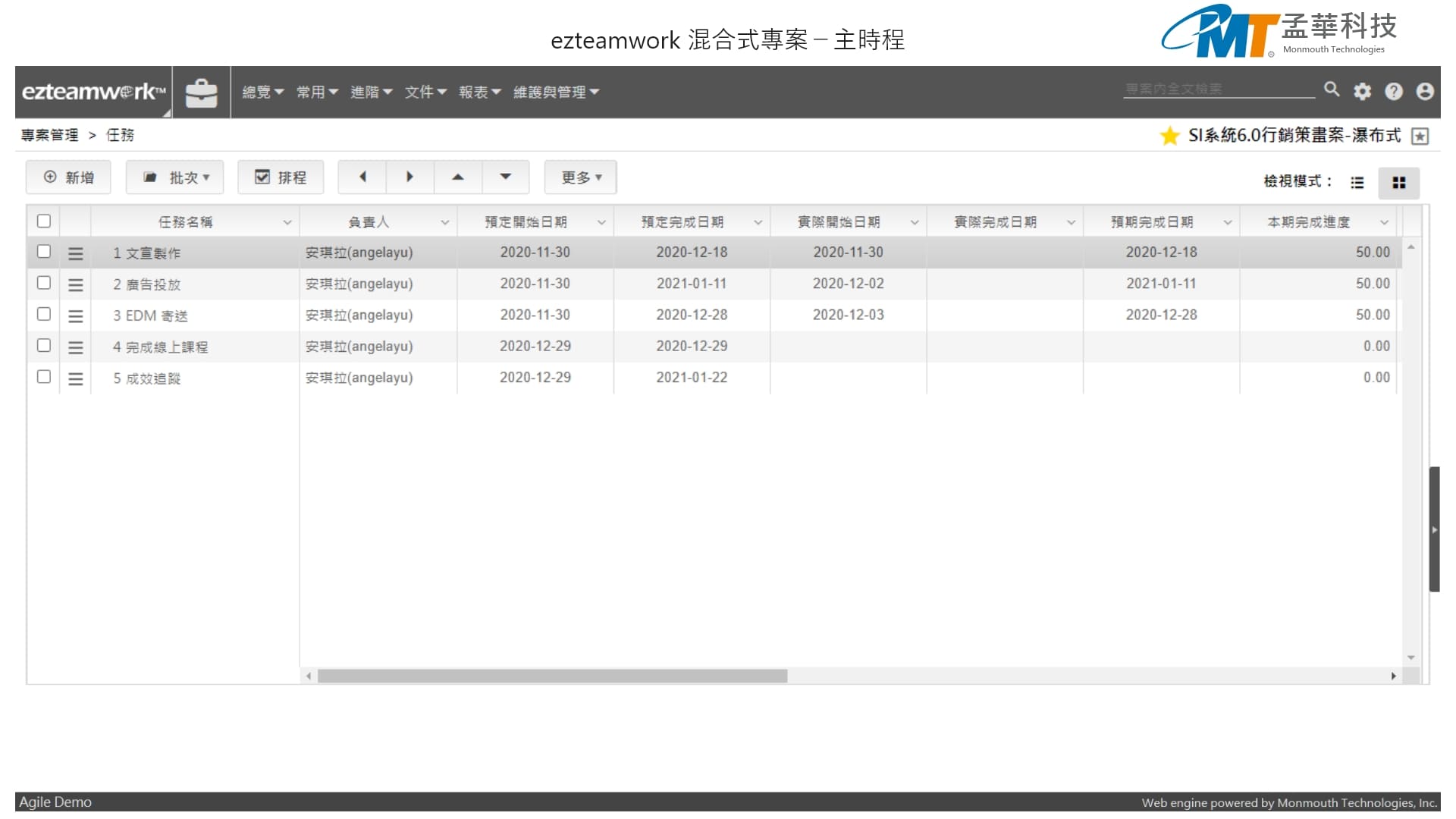Click the 排程 button
1456x819 pixels.
pyautogui.click(x=281, y=177)
